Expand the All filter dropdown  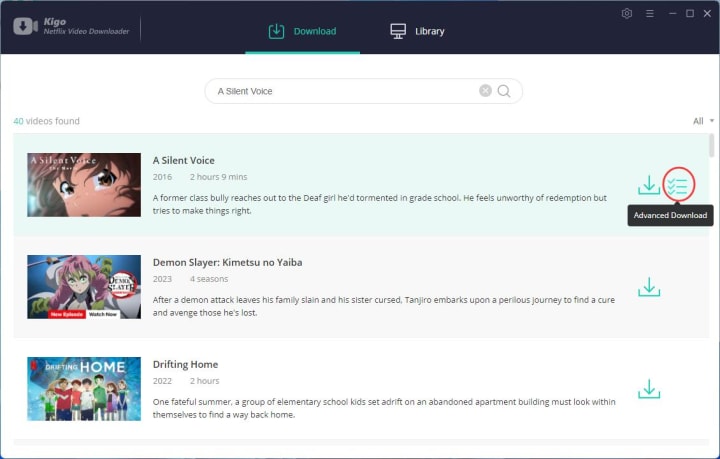pos(703,121)
